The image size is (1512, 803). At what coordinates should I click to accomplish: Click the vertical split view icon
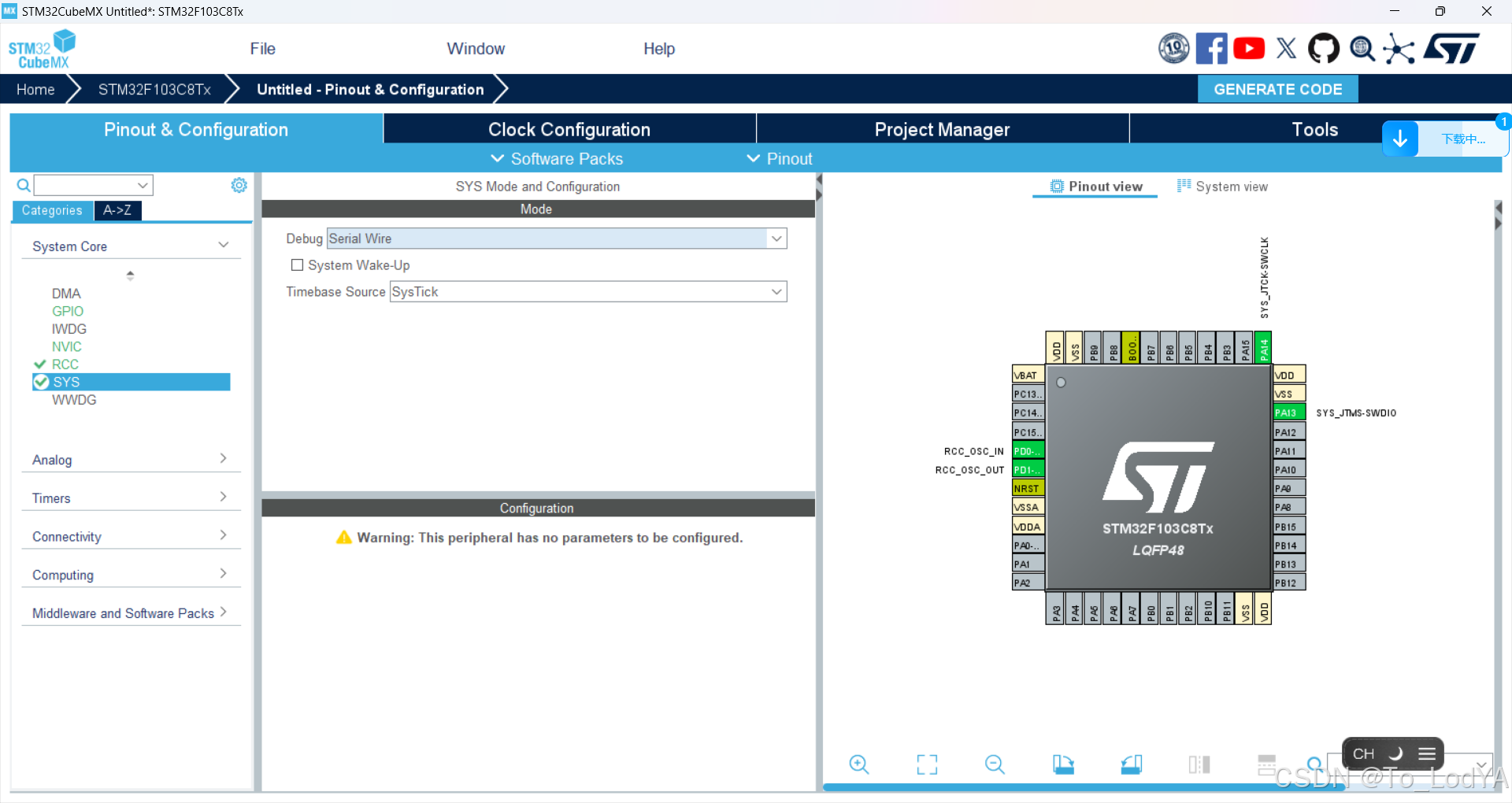[x=1199, y=764]
